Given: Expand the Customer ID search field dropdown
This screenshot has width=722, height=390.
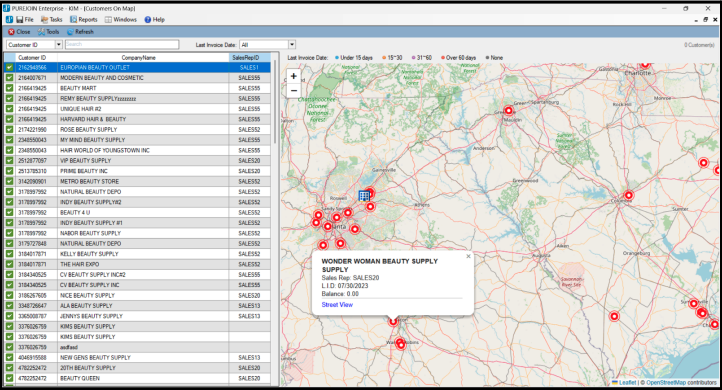Looking at the screenshot, I should 58,45.
